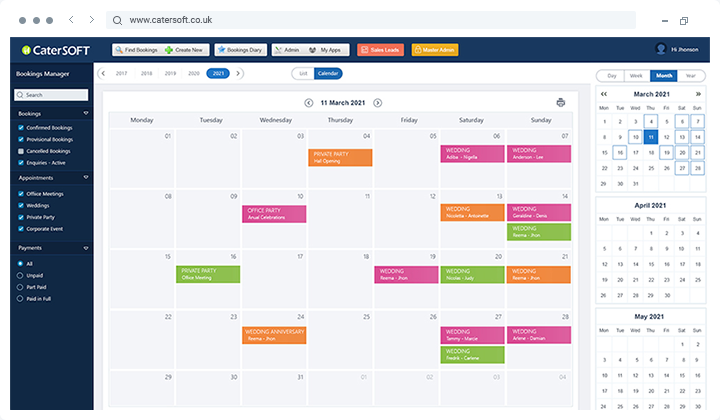720x420 pixels.
Task: Switch to the List view tab
Action: (301, 73)
